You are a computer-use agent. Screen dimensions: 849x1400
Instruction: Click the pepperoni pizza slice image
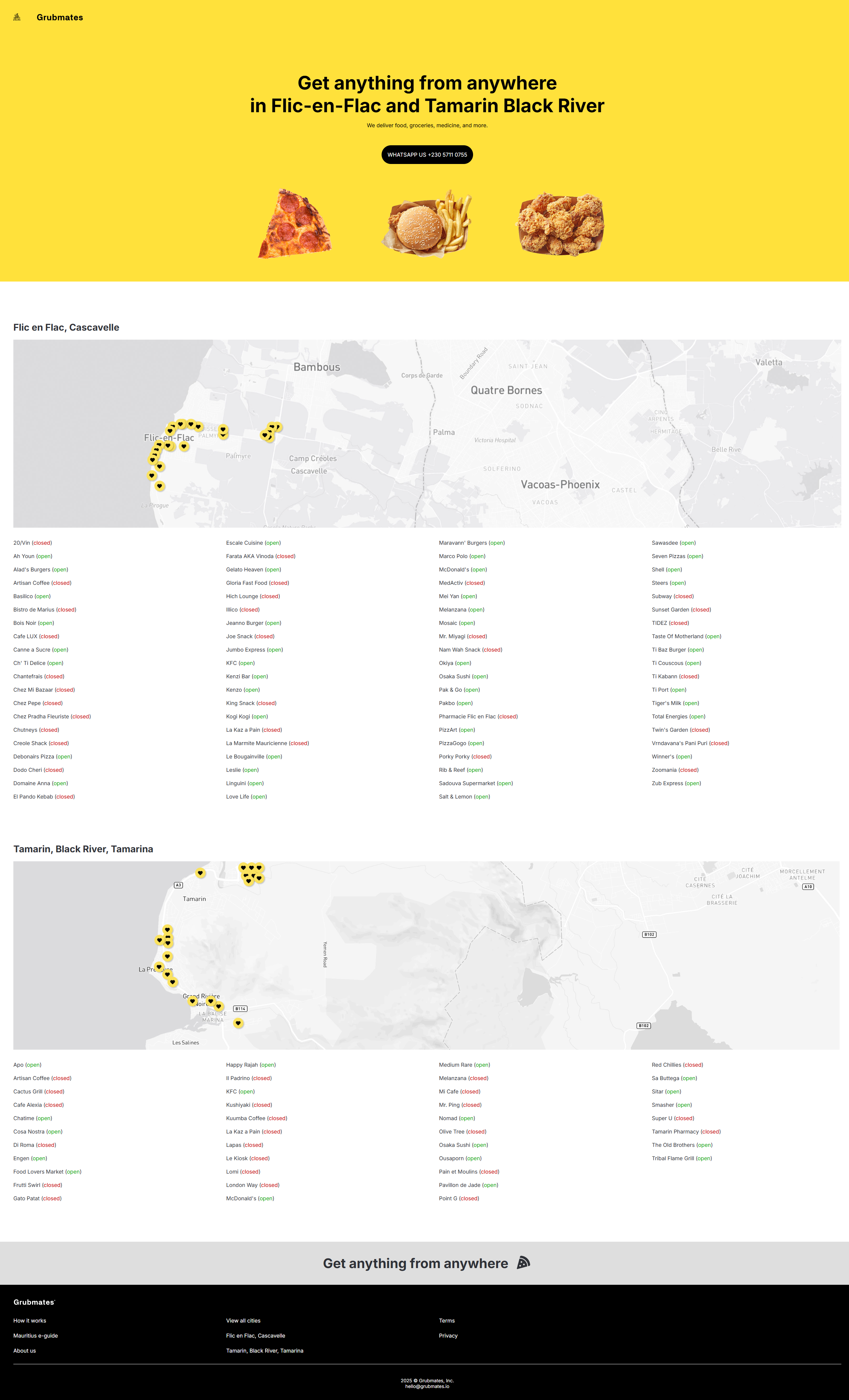[295, 224]
